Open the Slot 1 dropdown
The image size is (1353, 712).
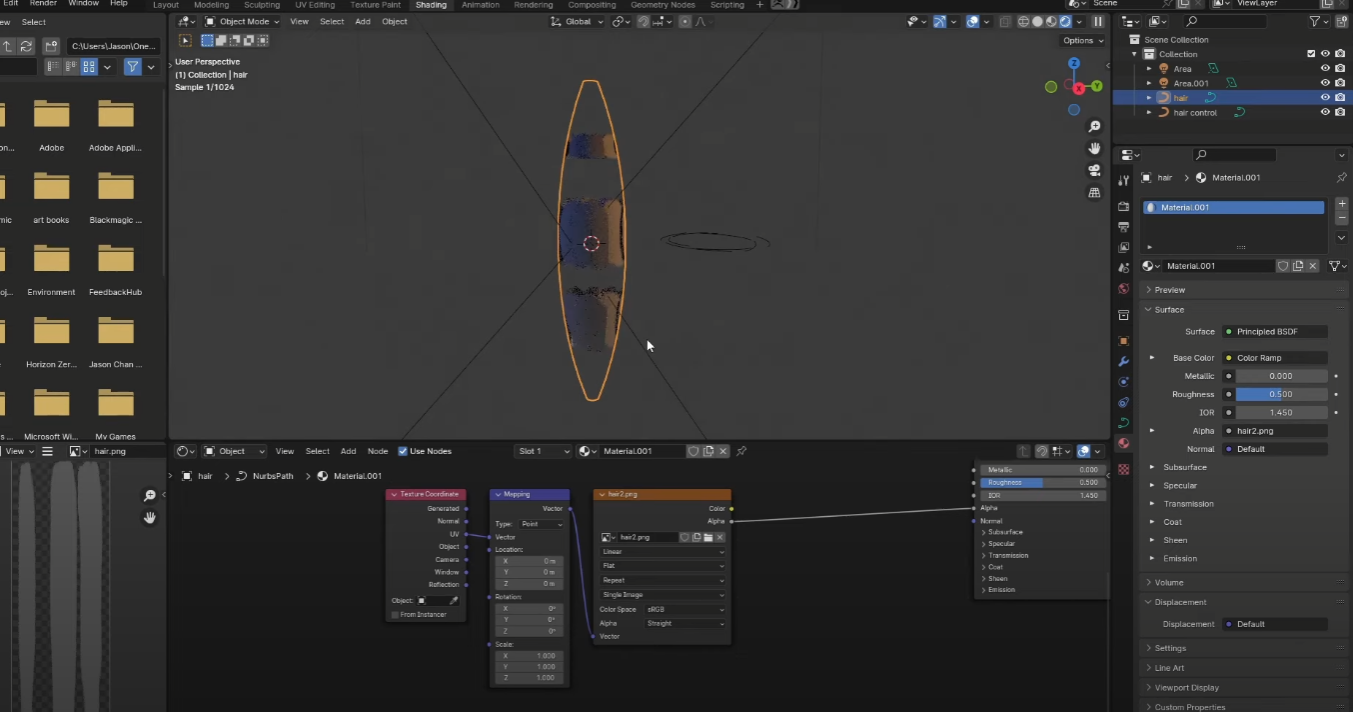543,451
